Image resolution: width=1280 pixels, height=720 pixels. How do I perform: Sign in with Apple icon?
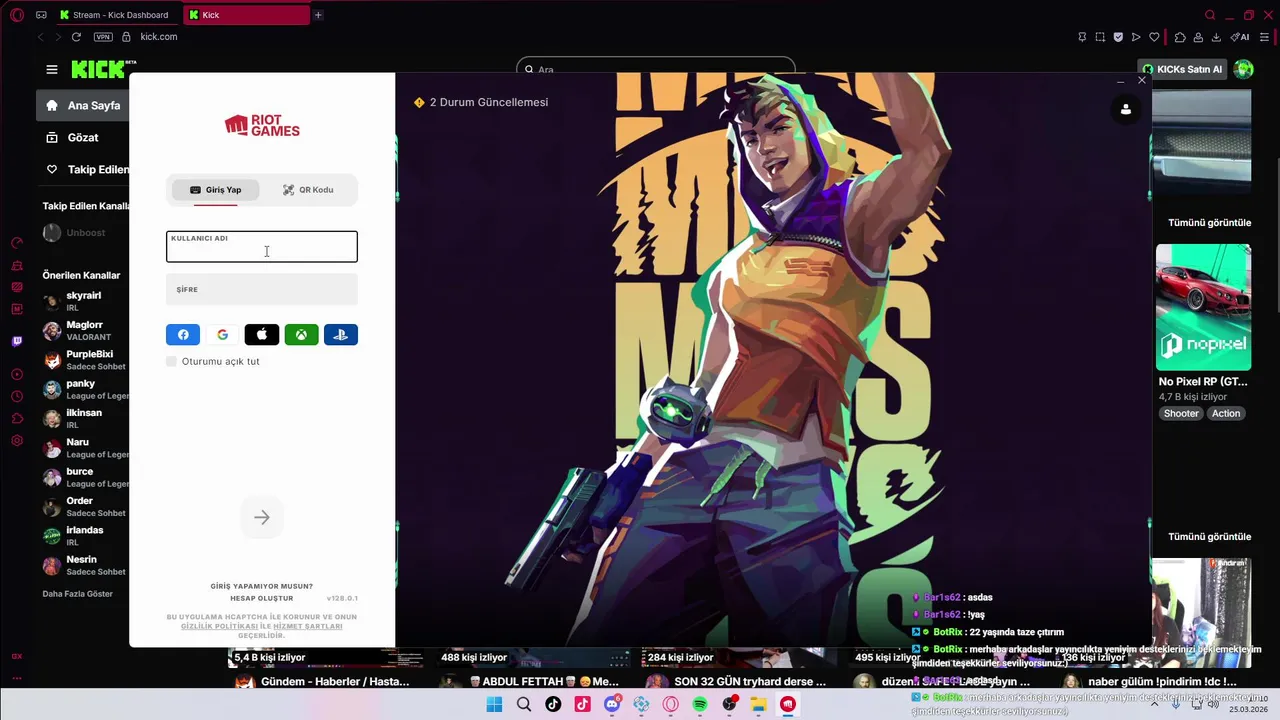click(262, 335)
